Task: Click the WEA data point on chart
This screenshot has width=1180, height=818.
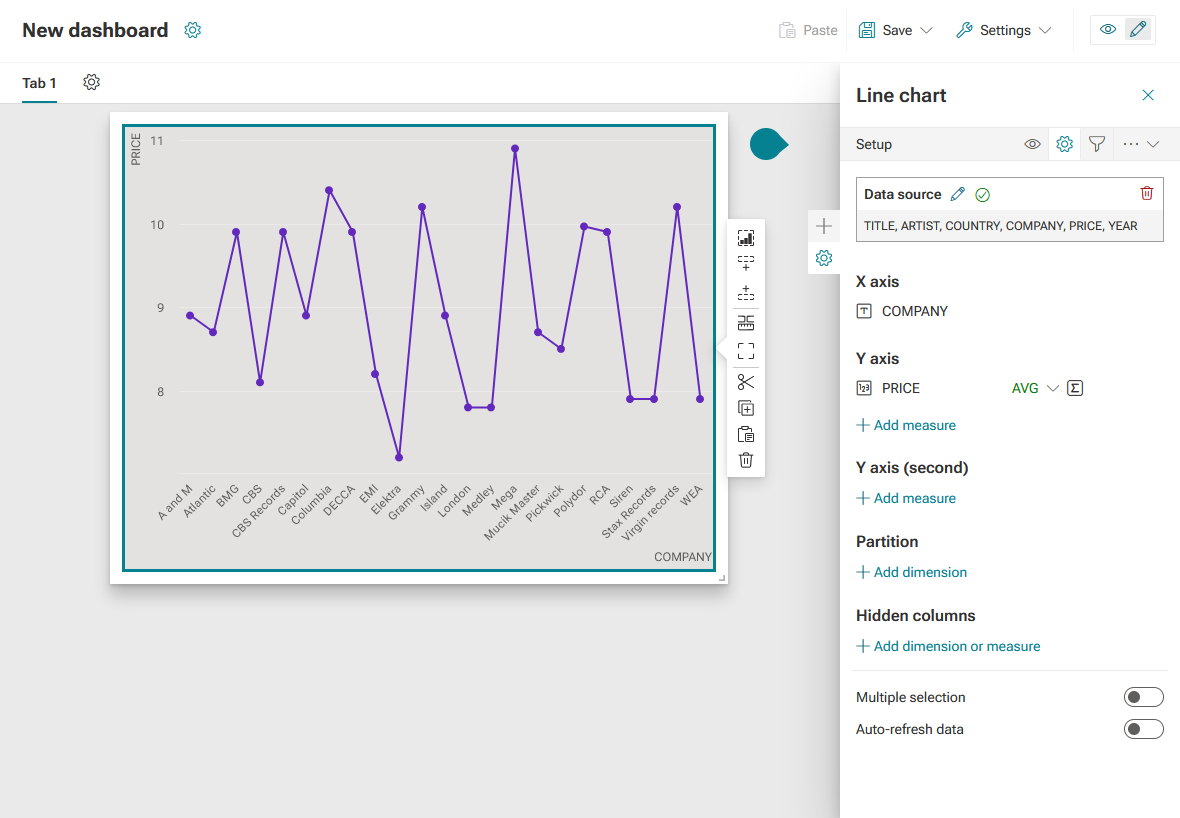Action: click(x=700, y=399)
